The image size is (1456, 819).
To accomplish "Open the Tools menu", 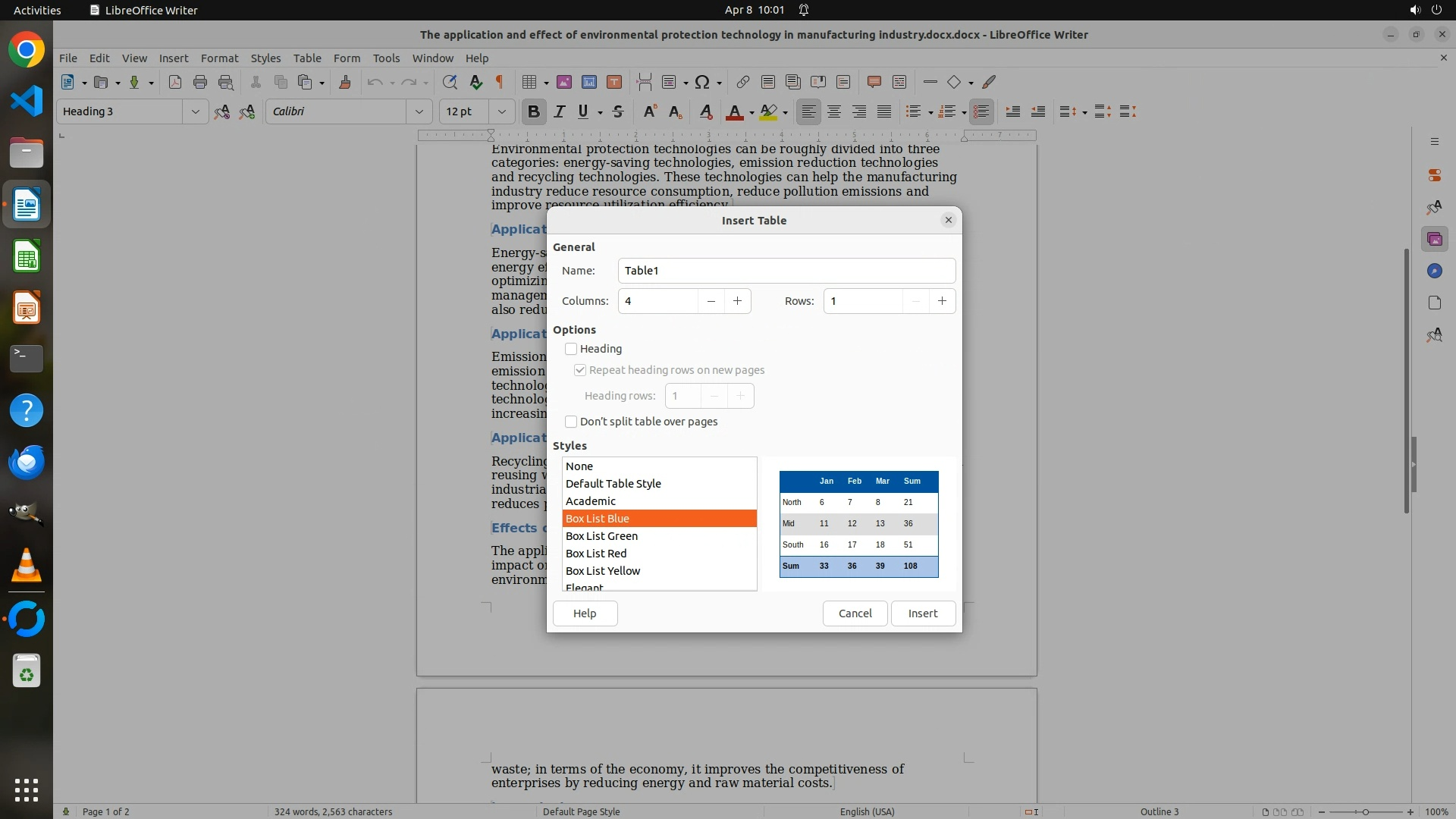I will (386, 58).
